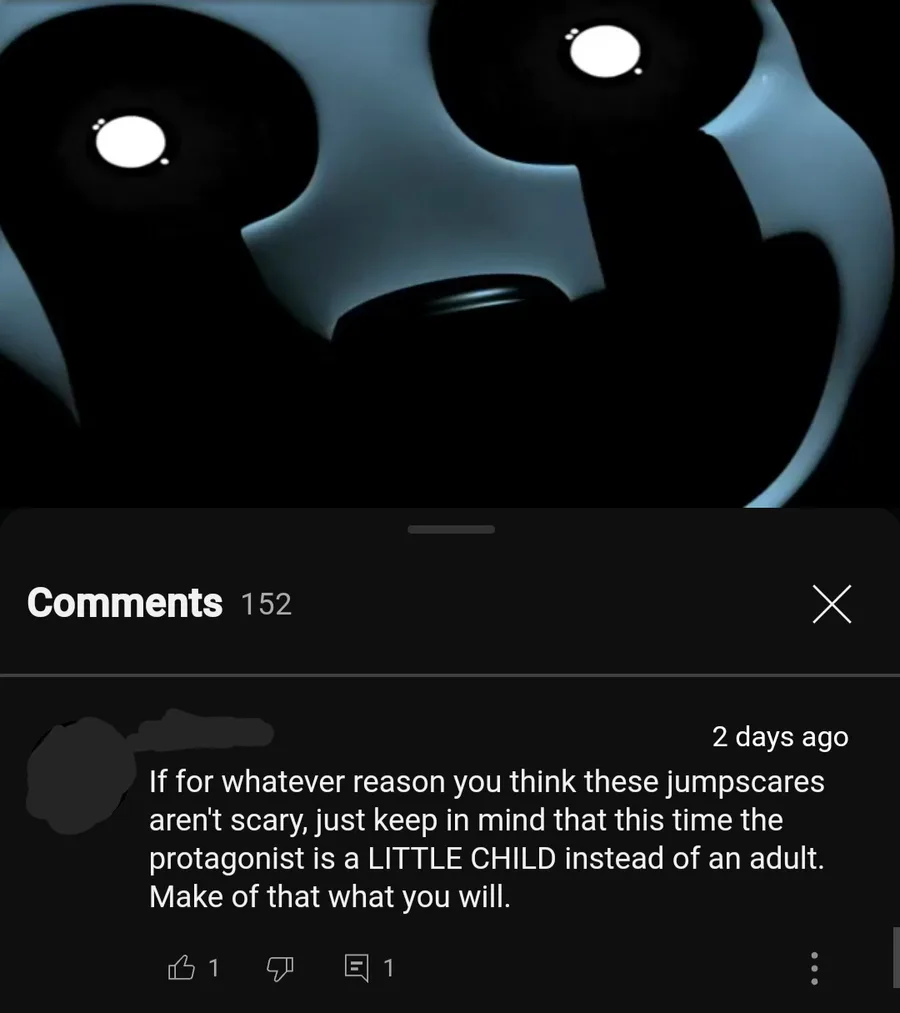This screenshot has height=1013, width=900.
Task: Click the right glowing white eye
Action: point(605,52)
